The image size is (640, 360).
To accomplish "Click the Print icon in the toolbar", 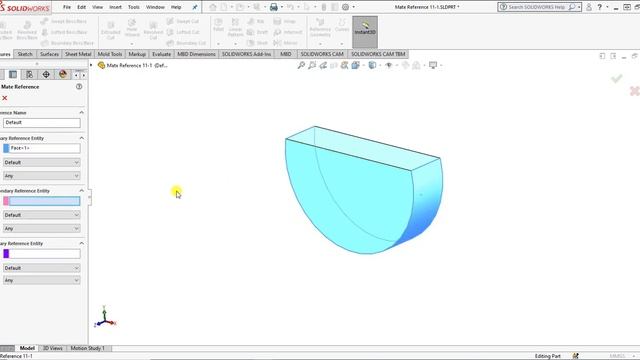I will (273, 7).
